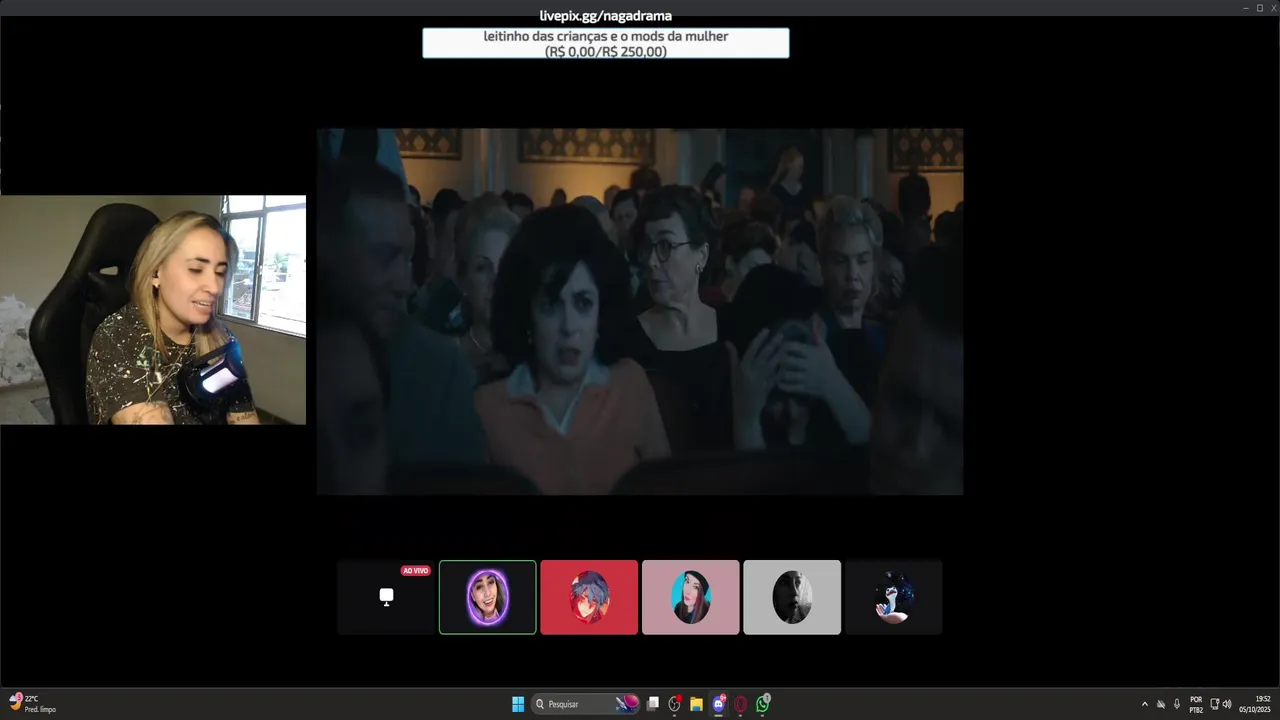The image size is (1280, 720).
Task: Click the Pesquisar search box
Action: click(586, 704)
